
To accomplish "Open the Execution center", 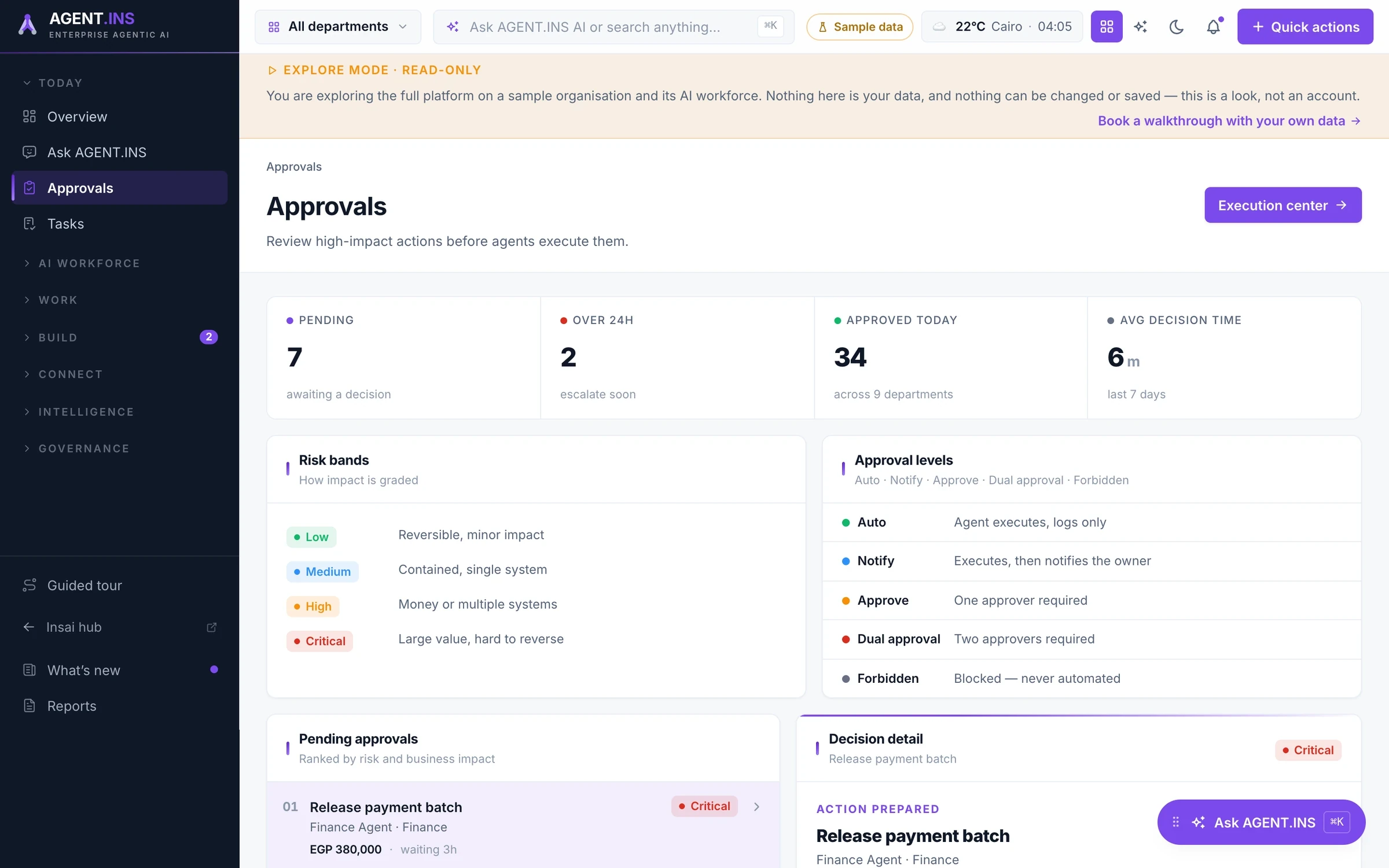I will tap(1283, 205).
